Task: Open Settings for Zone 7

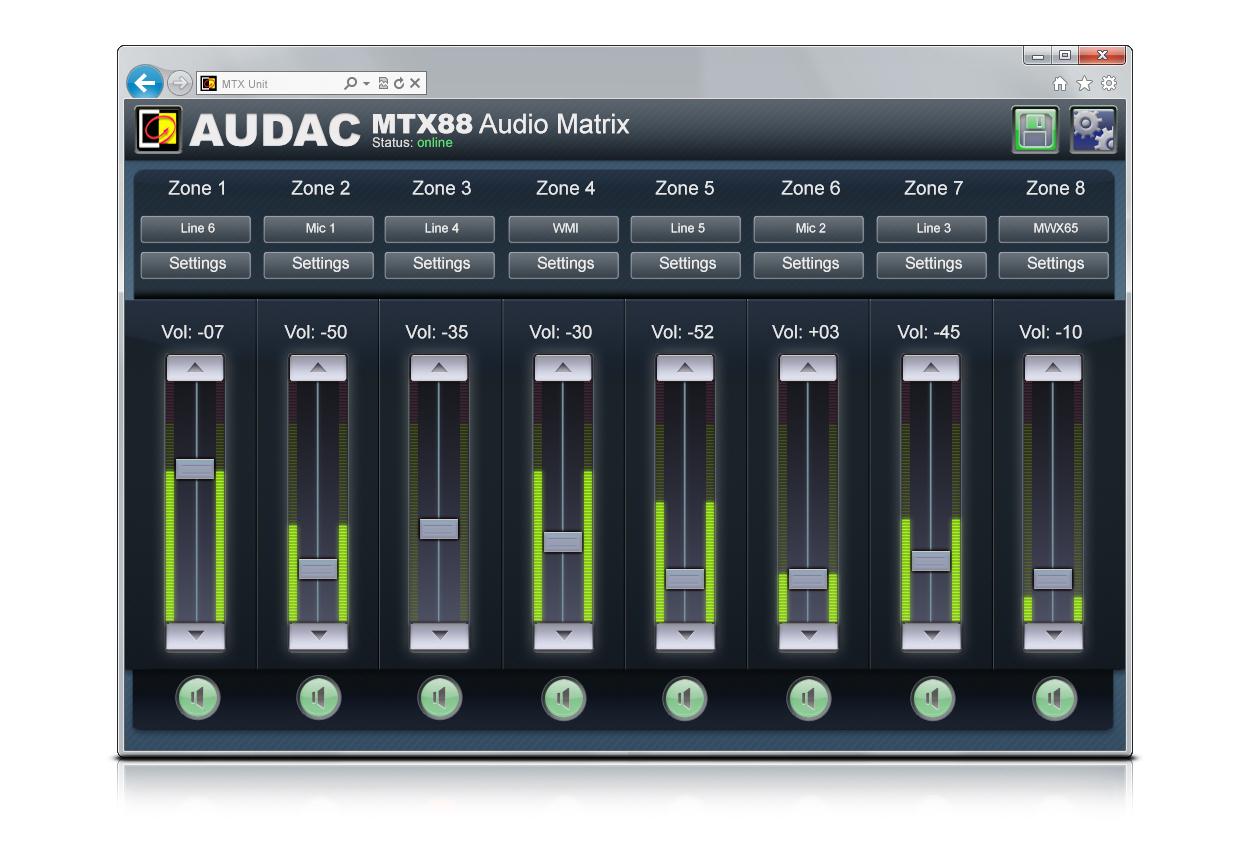Action: point(932,264)
